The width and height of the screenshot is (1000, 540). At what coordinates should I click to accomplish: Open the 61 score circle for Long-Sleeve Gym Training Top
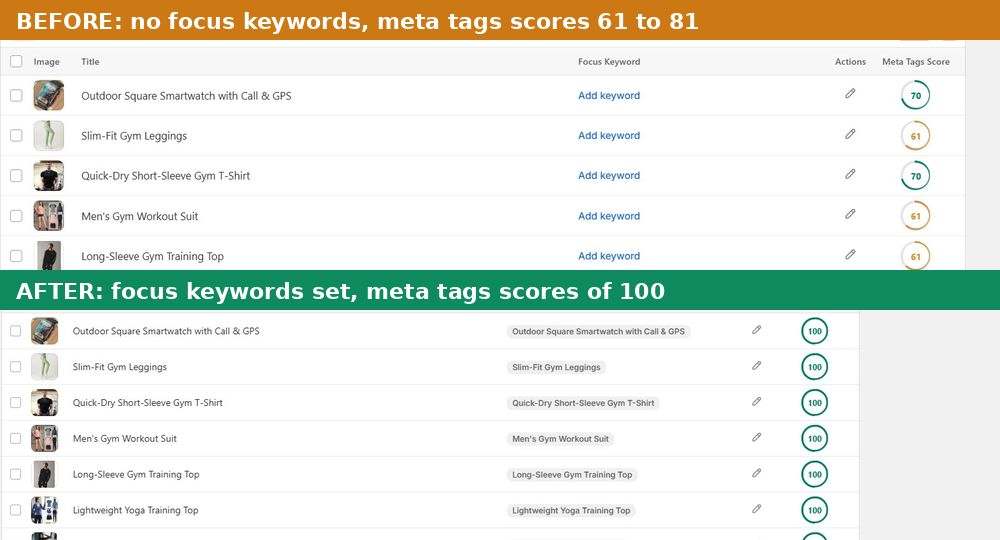pos(915,256)
